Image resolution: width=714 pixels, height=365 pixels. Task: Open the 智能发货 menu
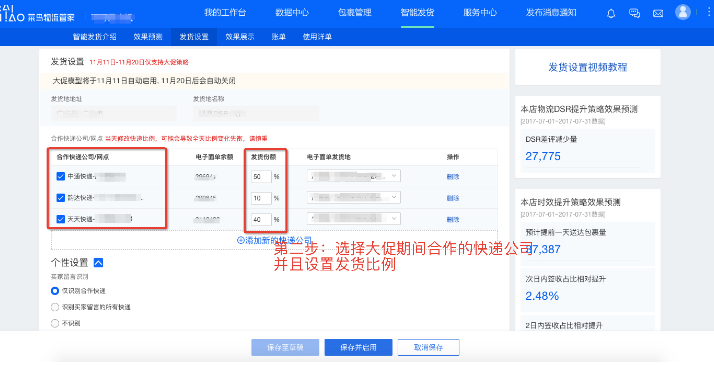(x=417, y=13)
